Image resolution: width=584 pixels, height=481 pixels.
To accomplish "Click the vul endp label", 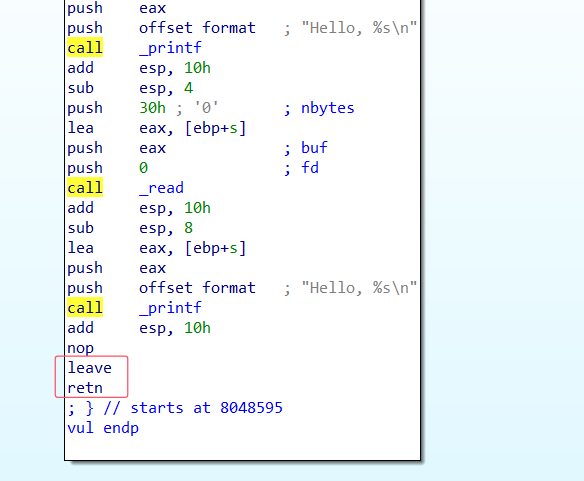I will [103, 428].
